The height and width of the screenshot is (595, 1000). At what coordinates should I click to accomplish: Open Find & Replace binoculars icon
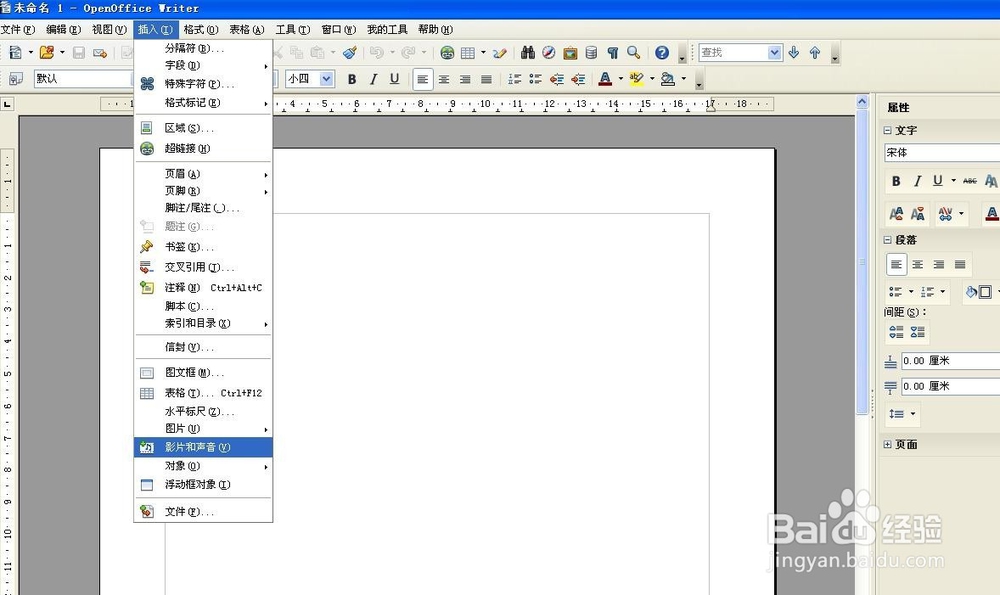coord(527,52)
